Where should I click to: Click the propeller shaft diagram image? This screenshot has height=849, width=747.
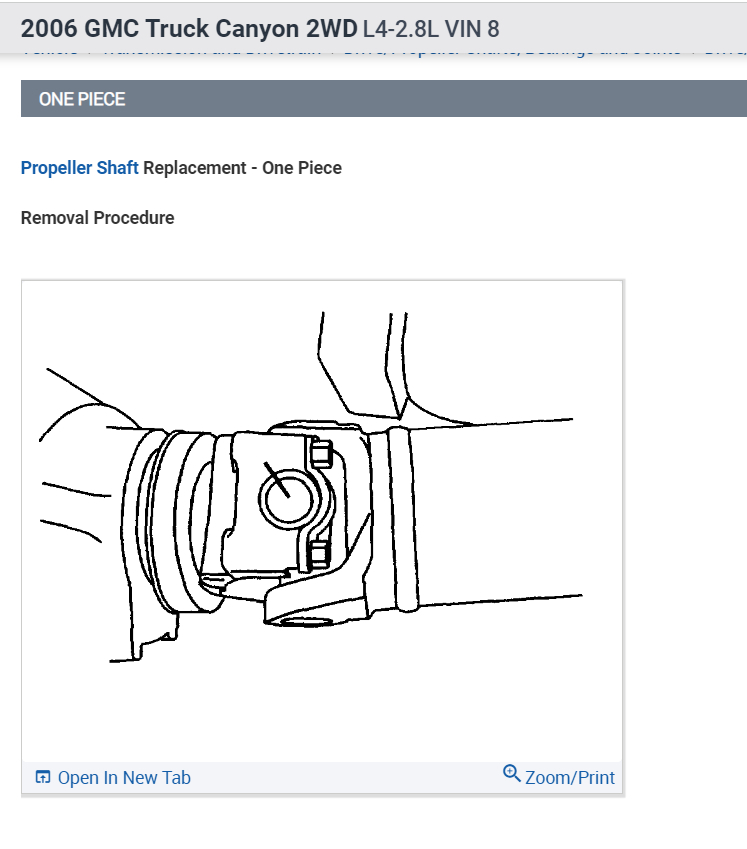tap(322, 521)
